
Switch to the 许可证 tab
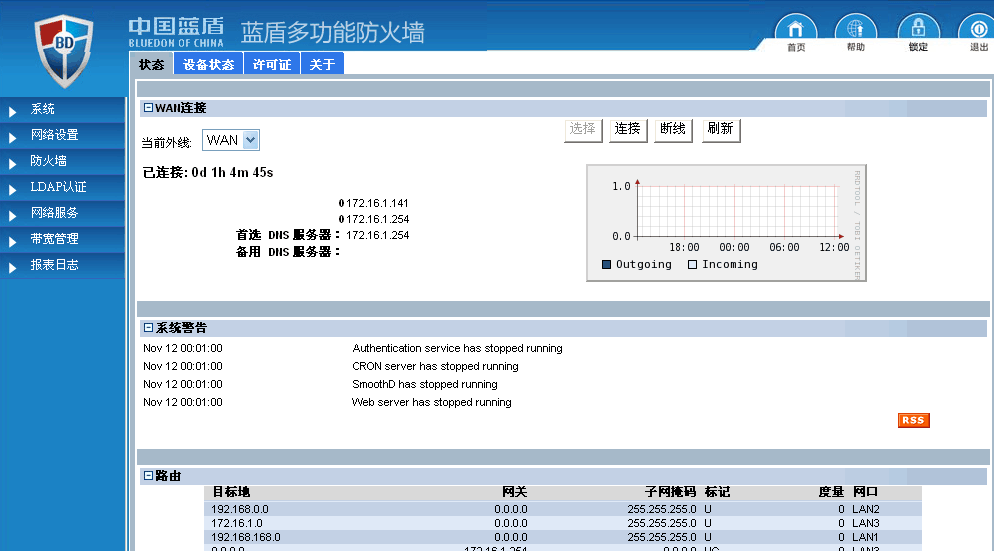(272, 64)
